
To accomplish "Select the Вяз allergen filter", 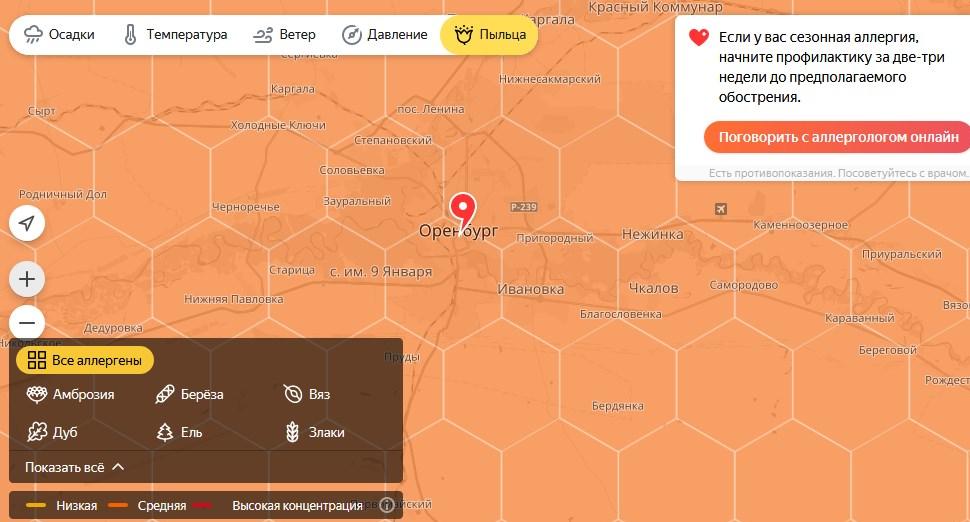I will 307,395.
